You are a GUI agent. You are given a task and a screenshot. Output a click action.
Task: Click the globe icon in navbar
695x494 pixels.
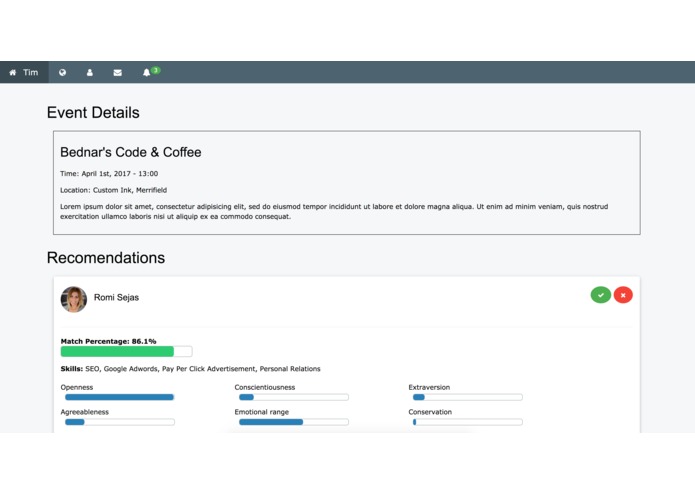(62, 72)
